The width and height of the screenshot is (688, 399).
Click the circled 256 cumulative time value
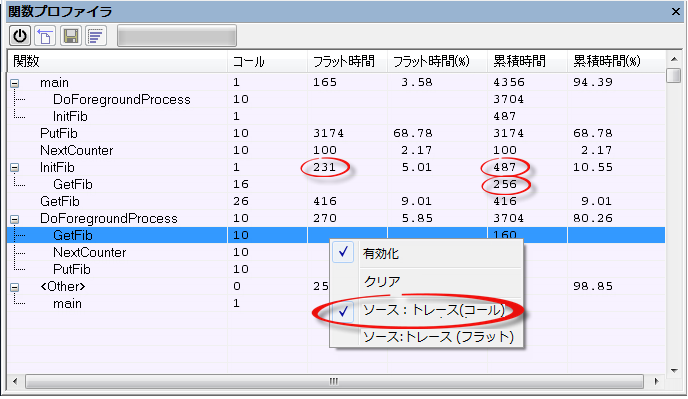pos(505,184)
